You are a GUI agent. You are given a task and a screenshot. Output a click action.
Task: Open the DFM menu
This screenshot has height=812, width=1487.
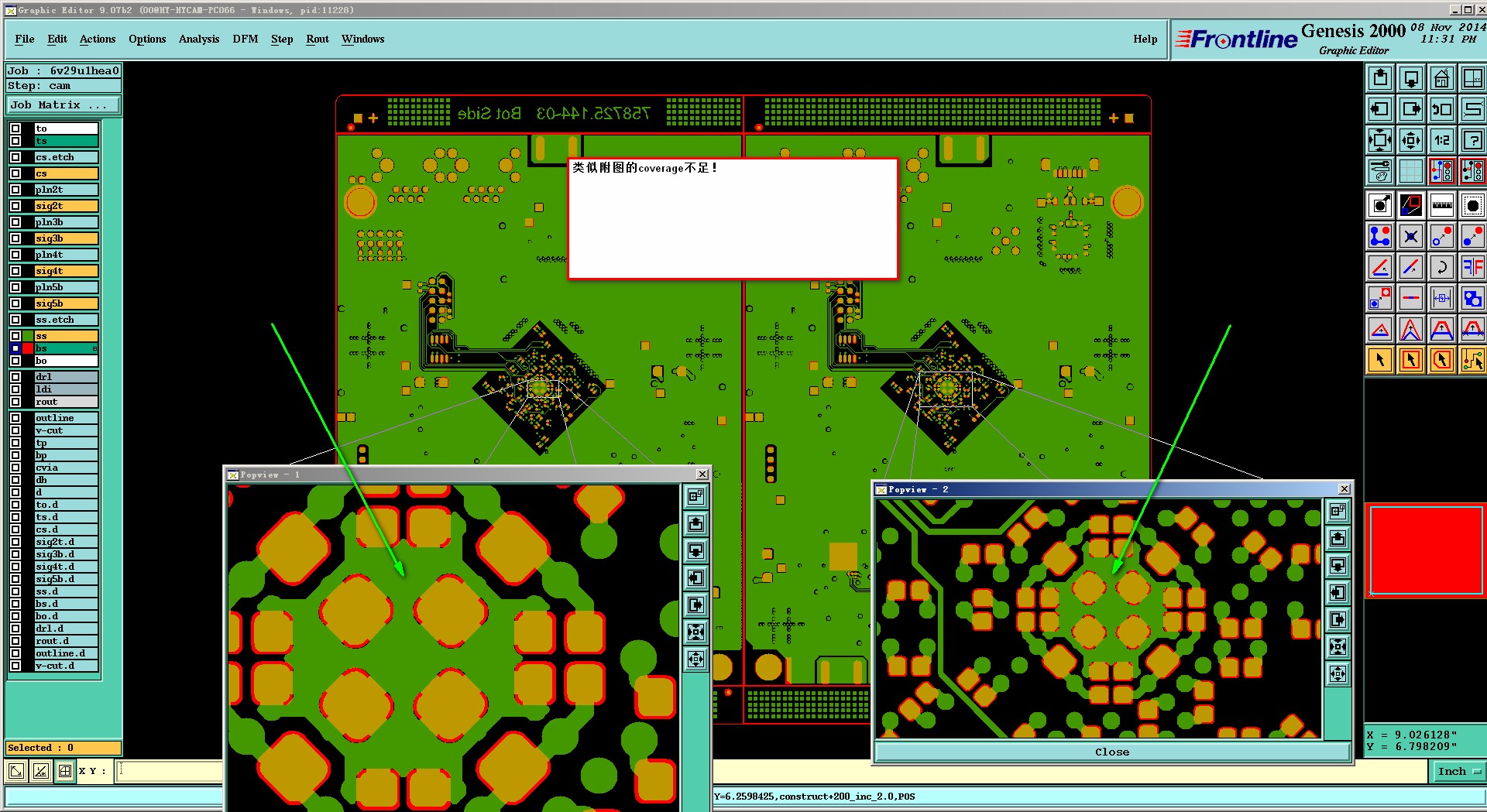[x=246, y=39]
